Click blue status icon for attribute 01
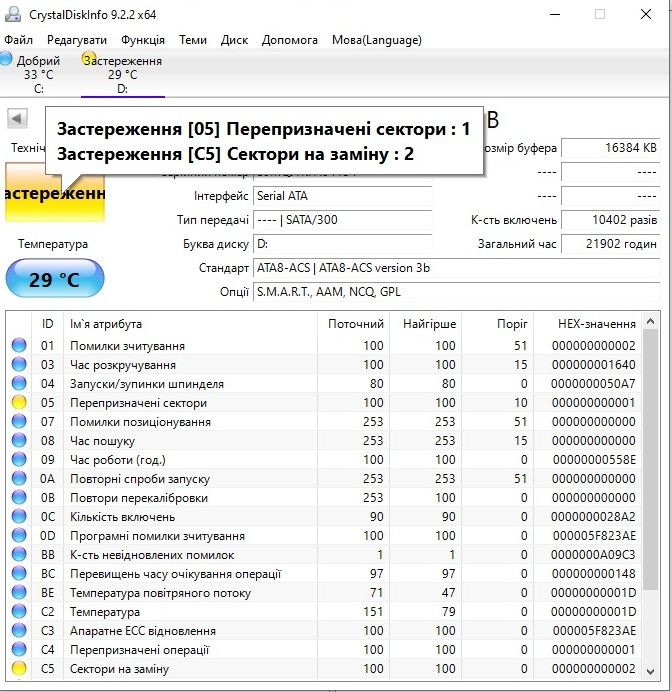The height and width of the screenshot is (692, 672). (x=19, y=345)
